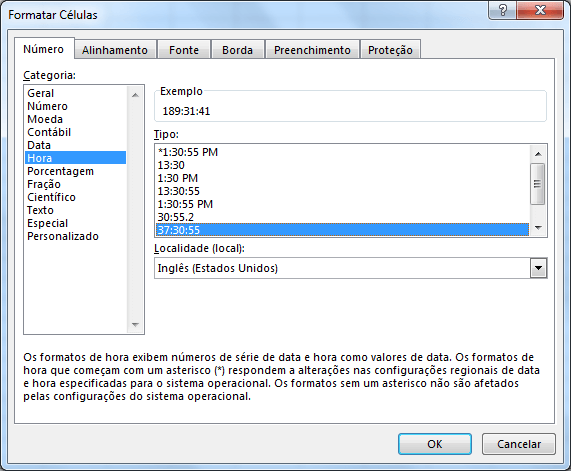Click the help question mark icon
Viewport: 571px width, 471px height.
(x=502, y=10)
